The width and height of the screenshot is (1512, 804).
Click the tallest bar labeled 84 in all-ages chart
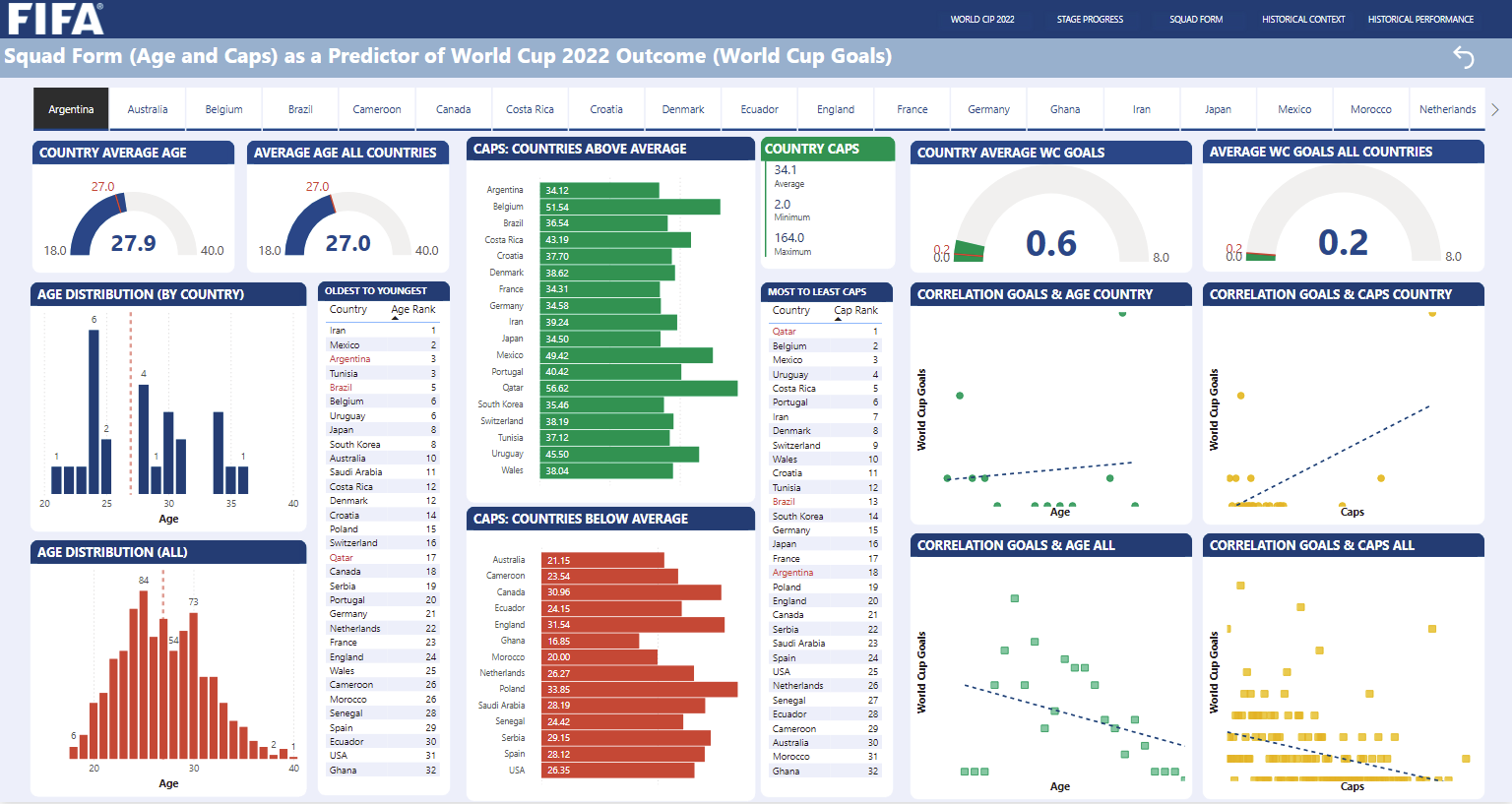click(x=144, y=674)
